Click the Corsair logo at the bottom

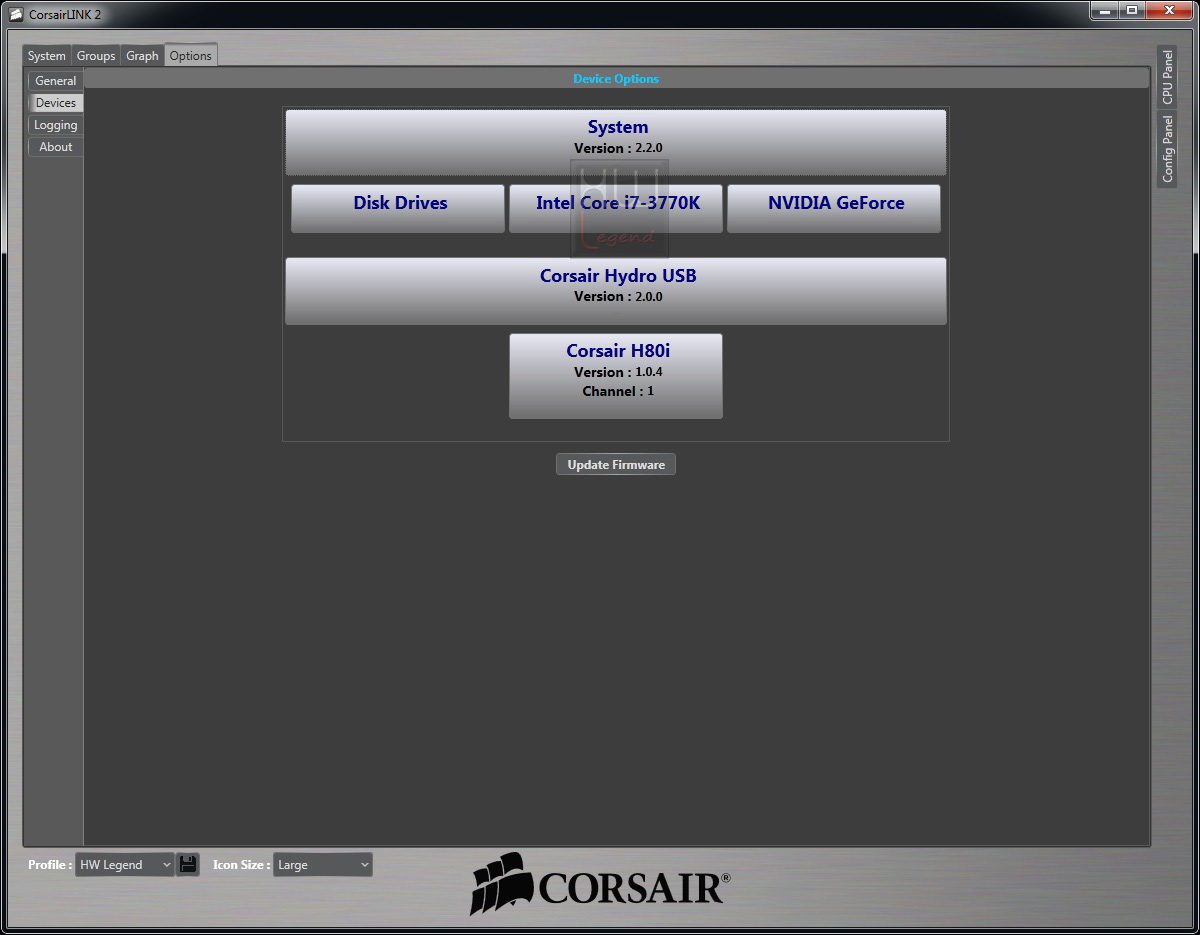point(600,884)
